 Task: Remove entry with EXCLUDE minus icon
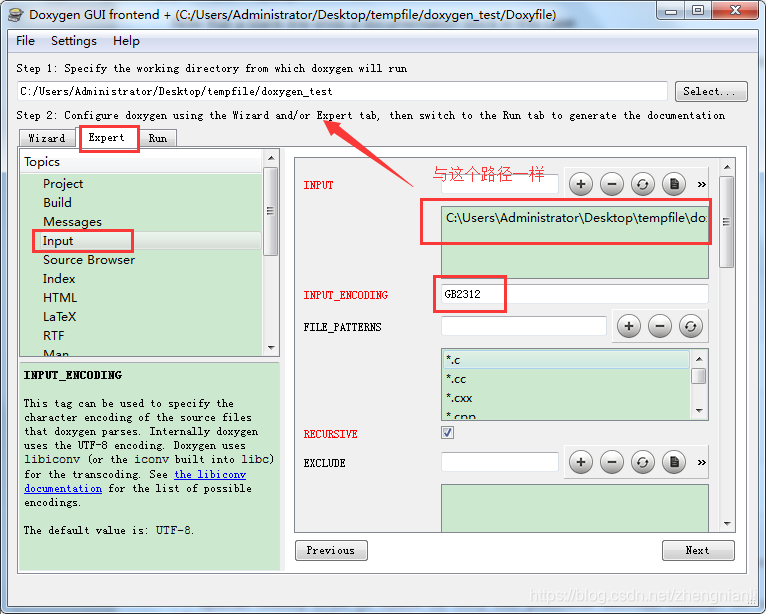pyautogui.click(x=612, y=462)
